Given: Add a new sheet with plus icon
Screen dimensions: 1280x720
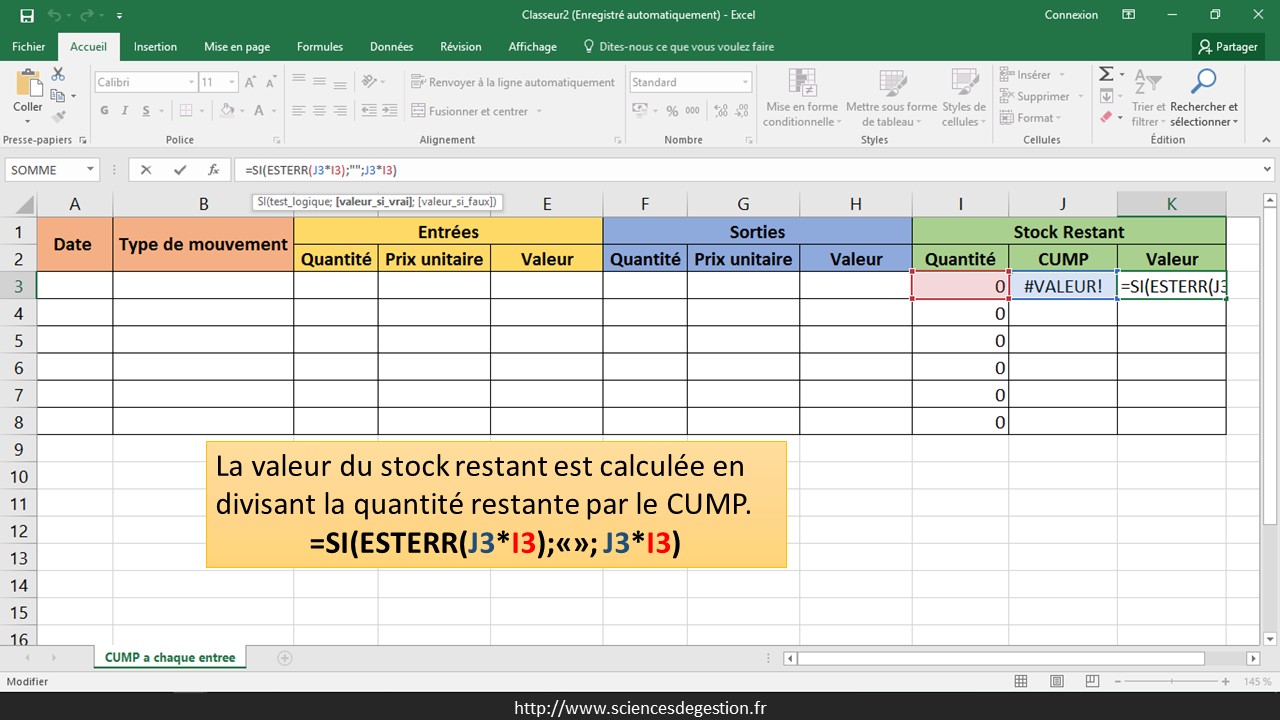Looking at the screenshot, I should coord(285,658).
